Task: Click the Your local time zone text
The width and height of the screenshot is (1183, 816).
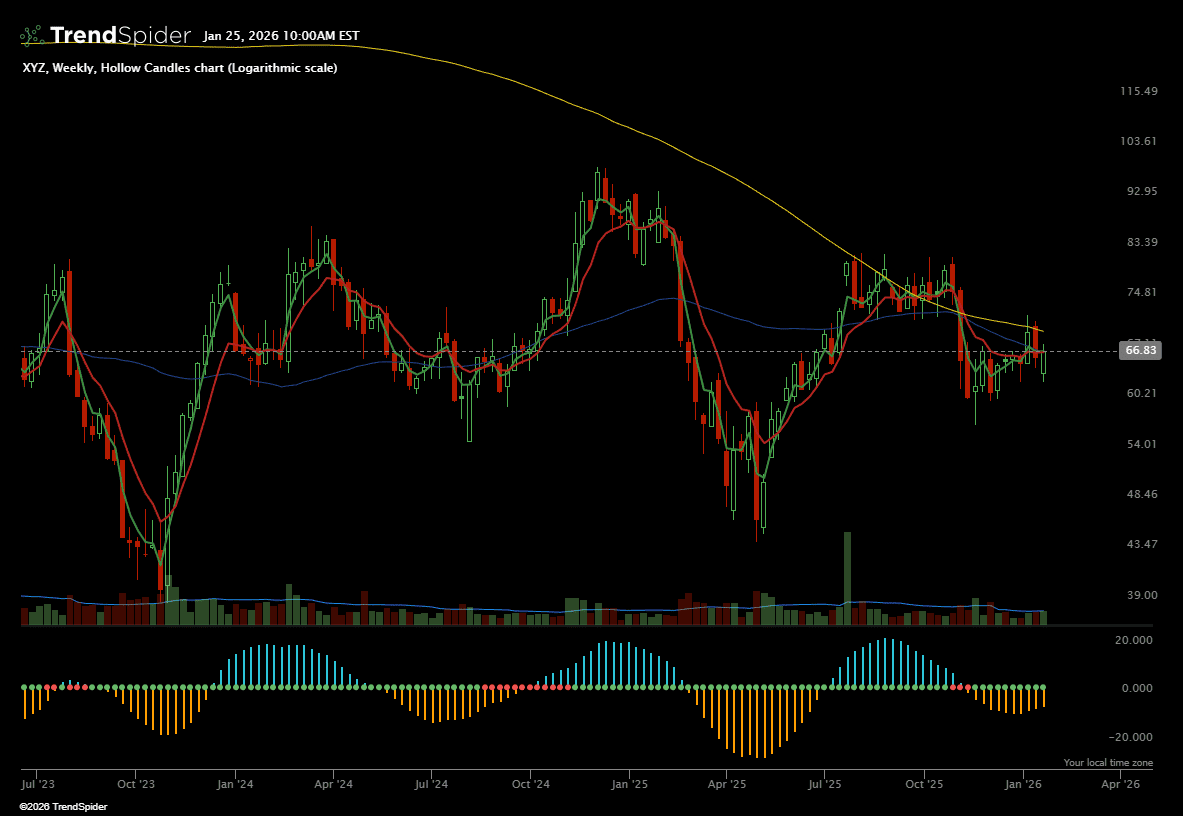Action: pos(1108,763)
